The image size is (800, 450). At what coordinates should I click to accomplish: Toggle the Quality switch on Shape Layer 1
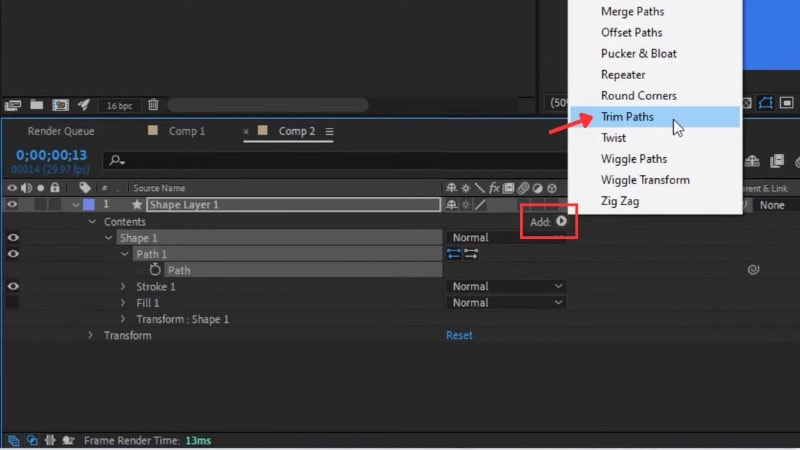click(x=480, y=205)
